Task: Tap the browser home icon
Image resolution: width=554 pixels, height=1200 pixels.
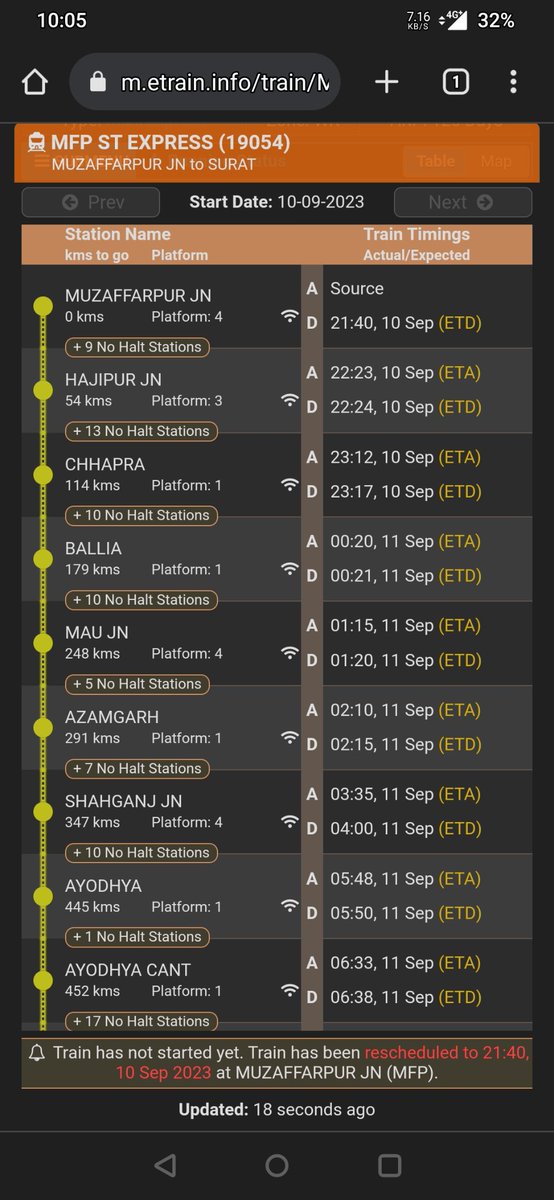Action: coord(35,82)
